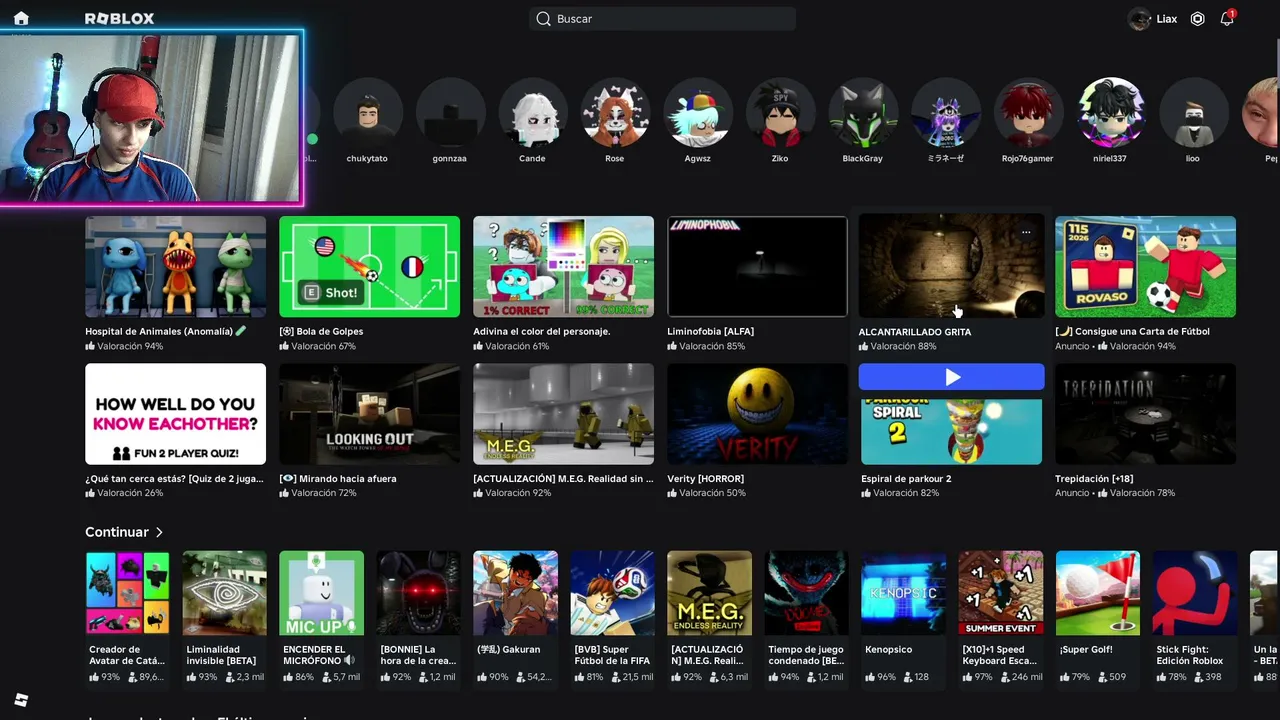Click the 'Valoración 26%' rating text
Viewport: 1280px width, 720px height.
coord(124,494)
